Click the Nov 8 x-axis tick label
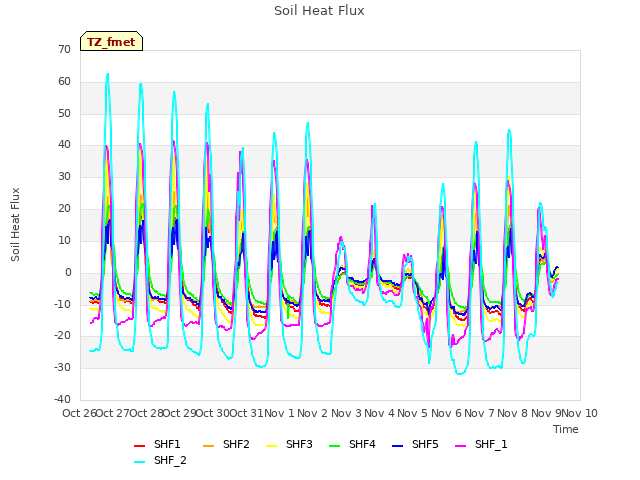The height and width of the screenshot is (480, 640). pyautogui.click(x=513, y=413)
